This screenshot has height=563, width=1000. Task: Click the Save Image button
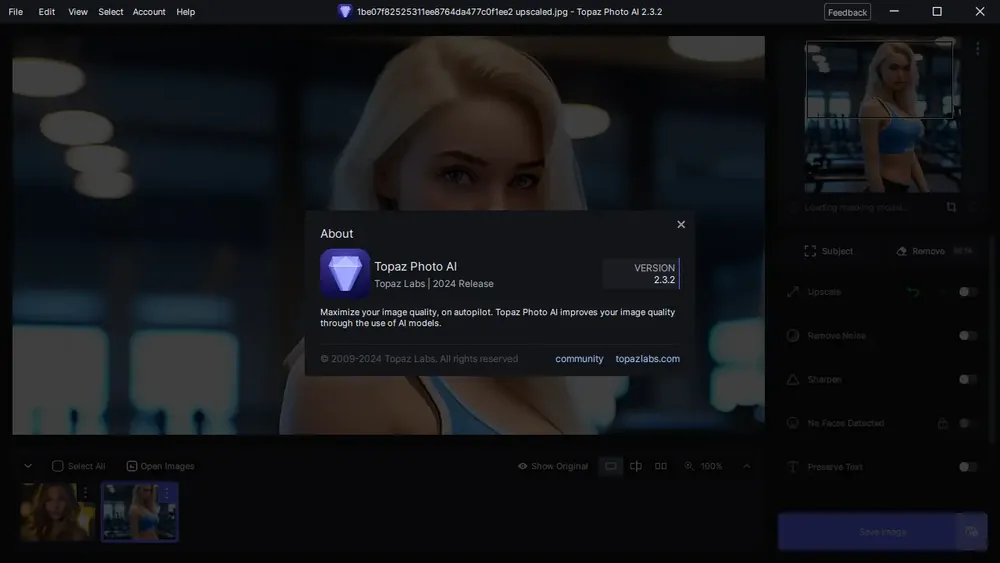coord(867,532)
